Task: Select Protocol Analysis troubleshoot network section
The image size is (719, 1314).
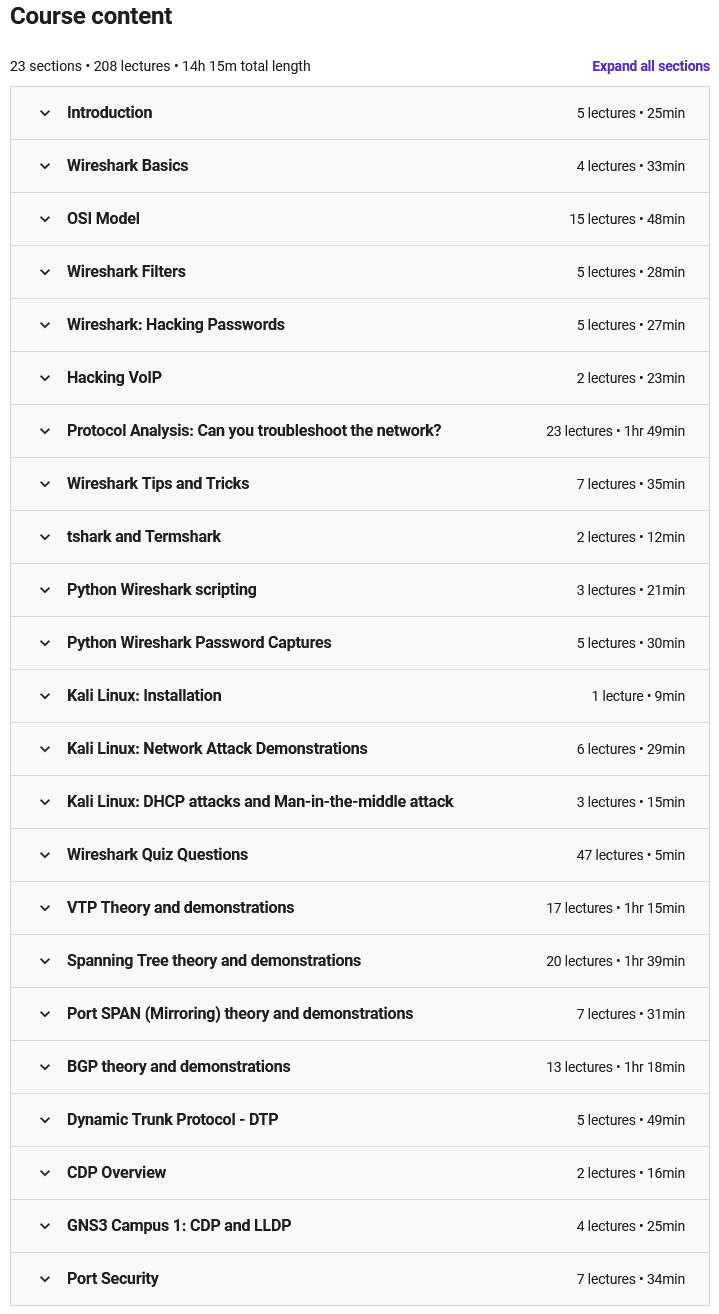Action: tap(254, 431)
